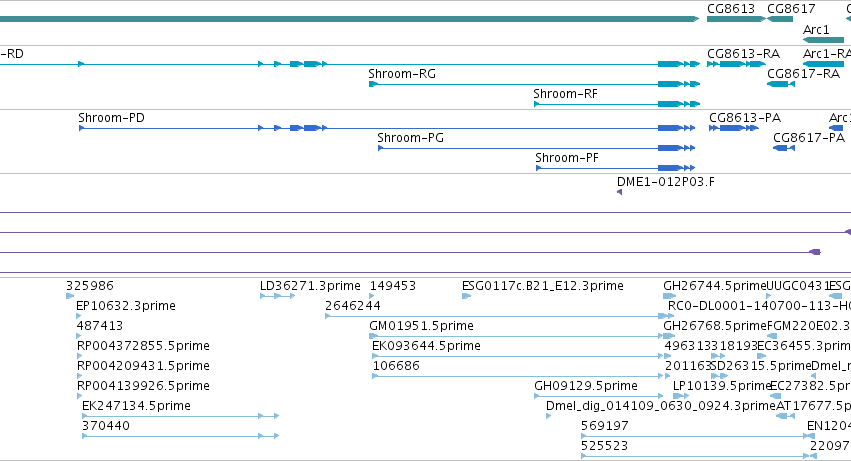Open the CG8617-RA transcript glyph
The width and height of the screenshot is (851, 461).
coord(781,84)
